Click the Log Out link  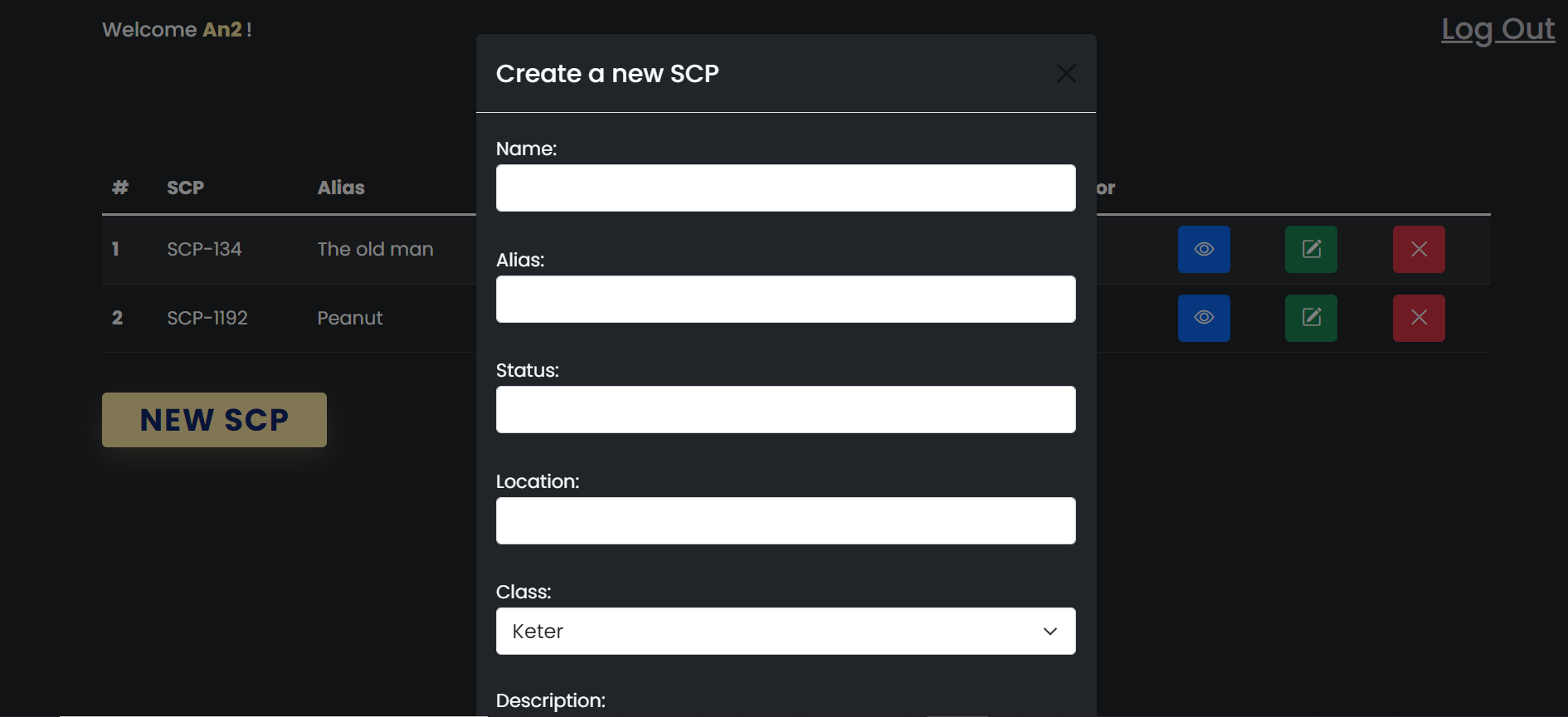[x=1497, y=30]
